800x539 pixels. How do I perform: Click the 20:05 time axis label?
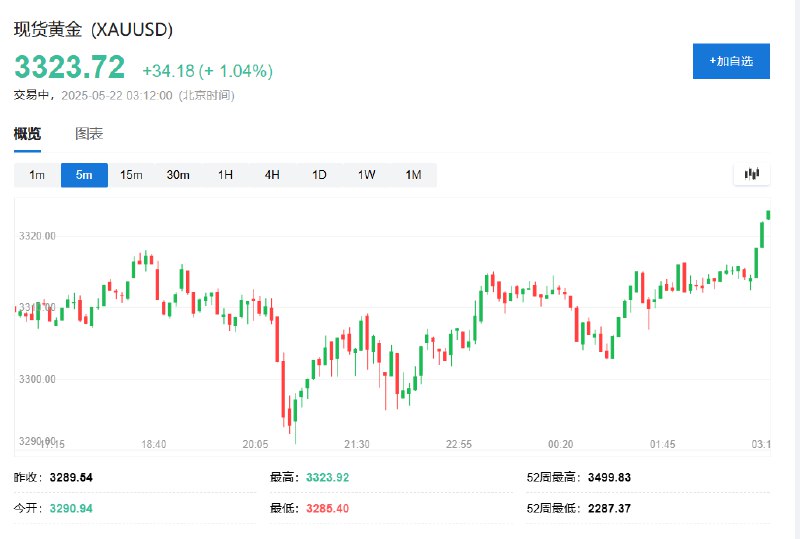coord(255,444)
